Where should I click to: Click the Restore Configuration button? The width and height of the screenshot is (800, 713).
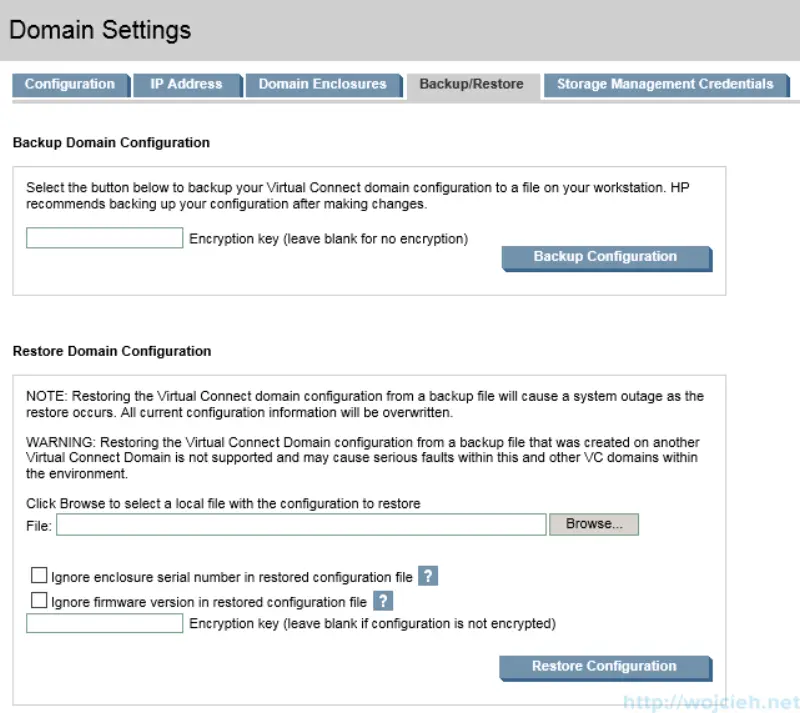click(x=605, y=666)
